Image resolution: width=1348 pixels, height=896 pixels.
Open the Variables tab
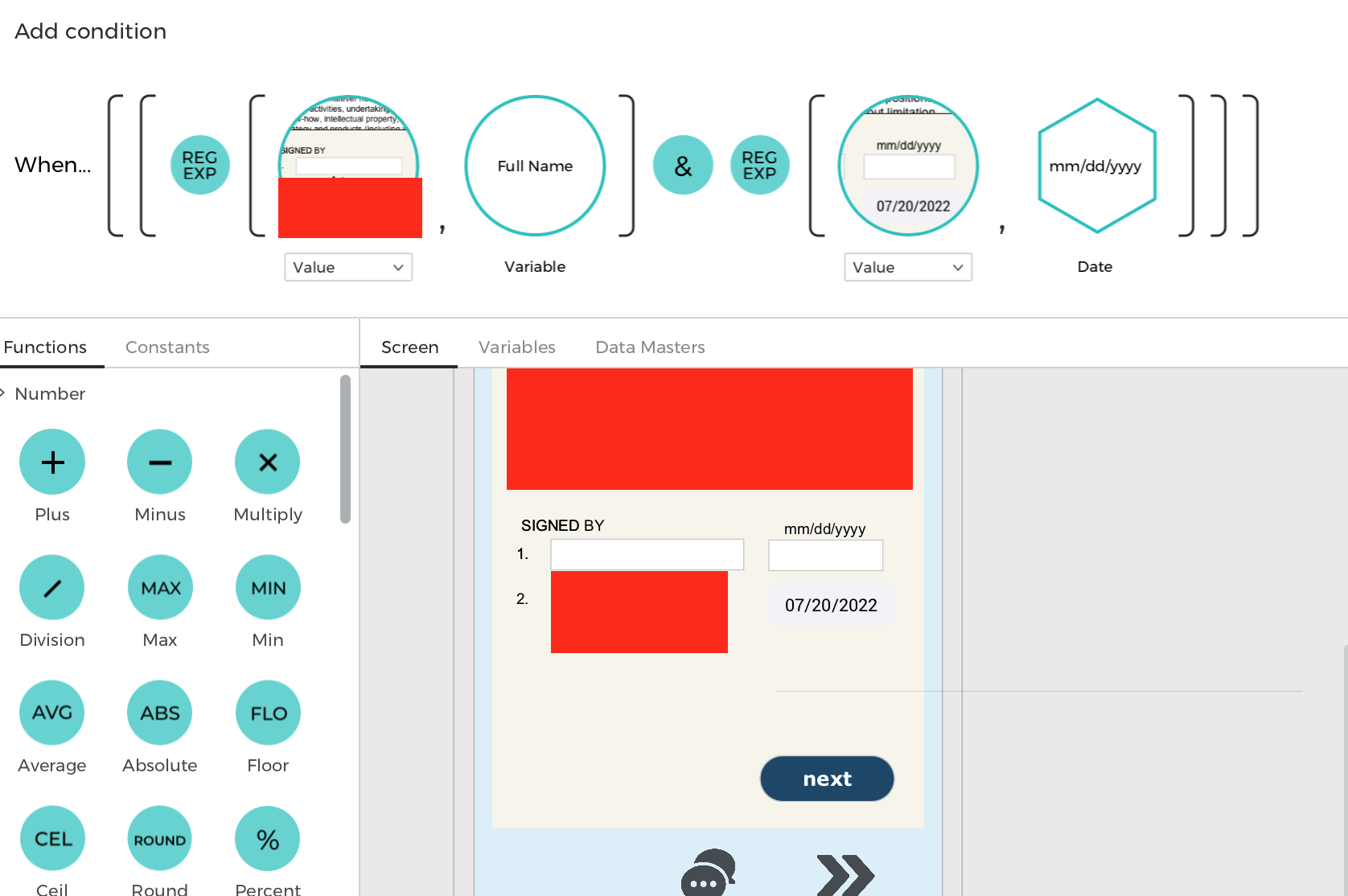click(x=516, y=347)
